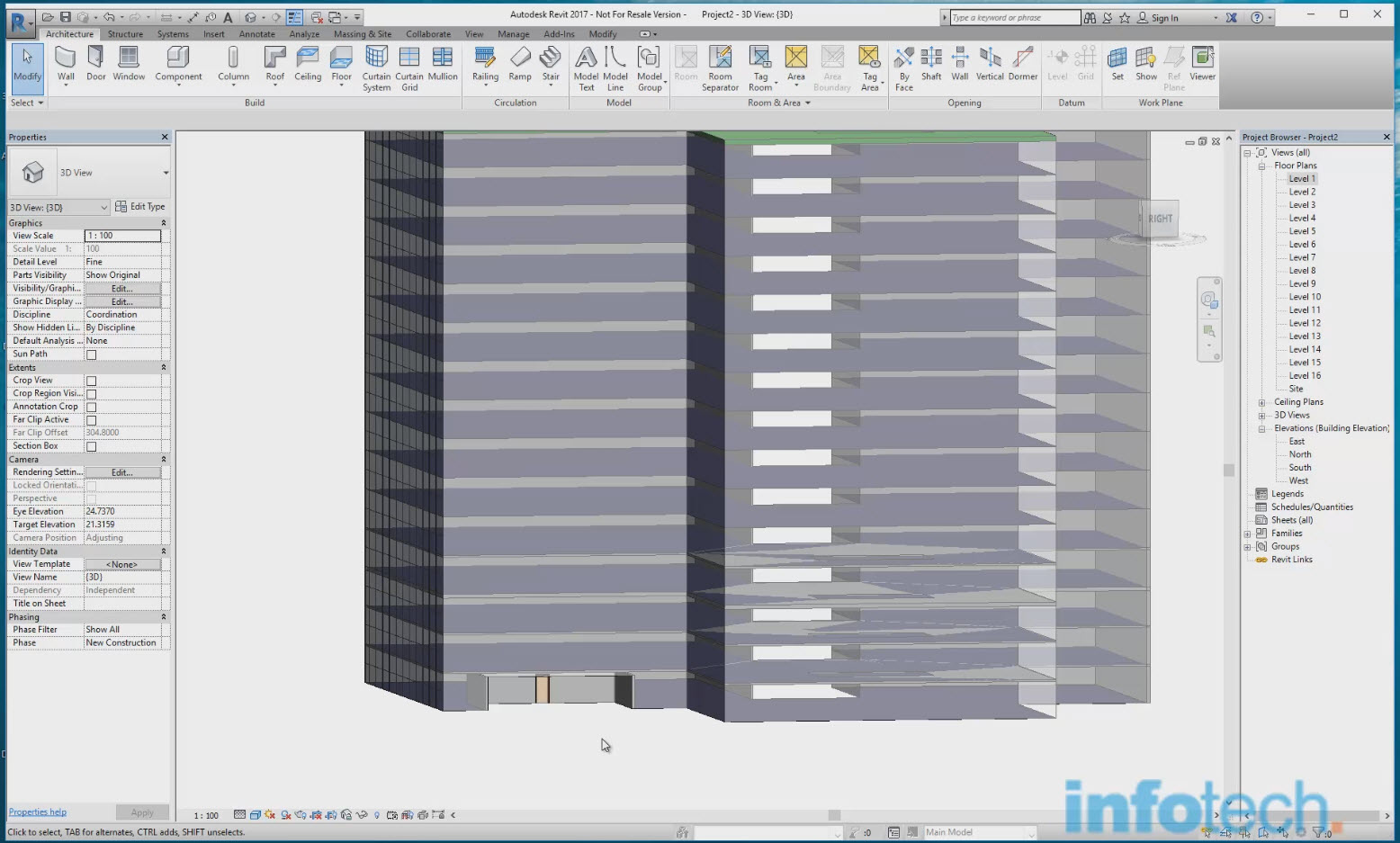Select the Wall tool in Build panel
Image resolution: width=1400 pixels, height=843 pixels.
point(66,66)
